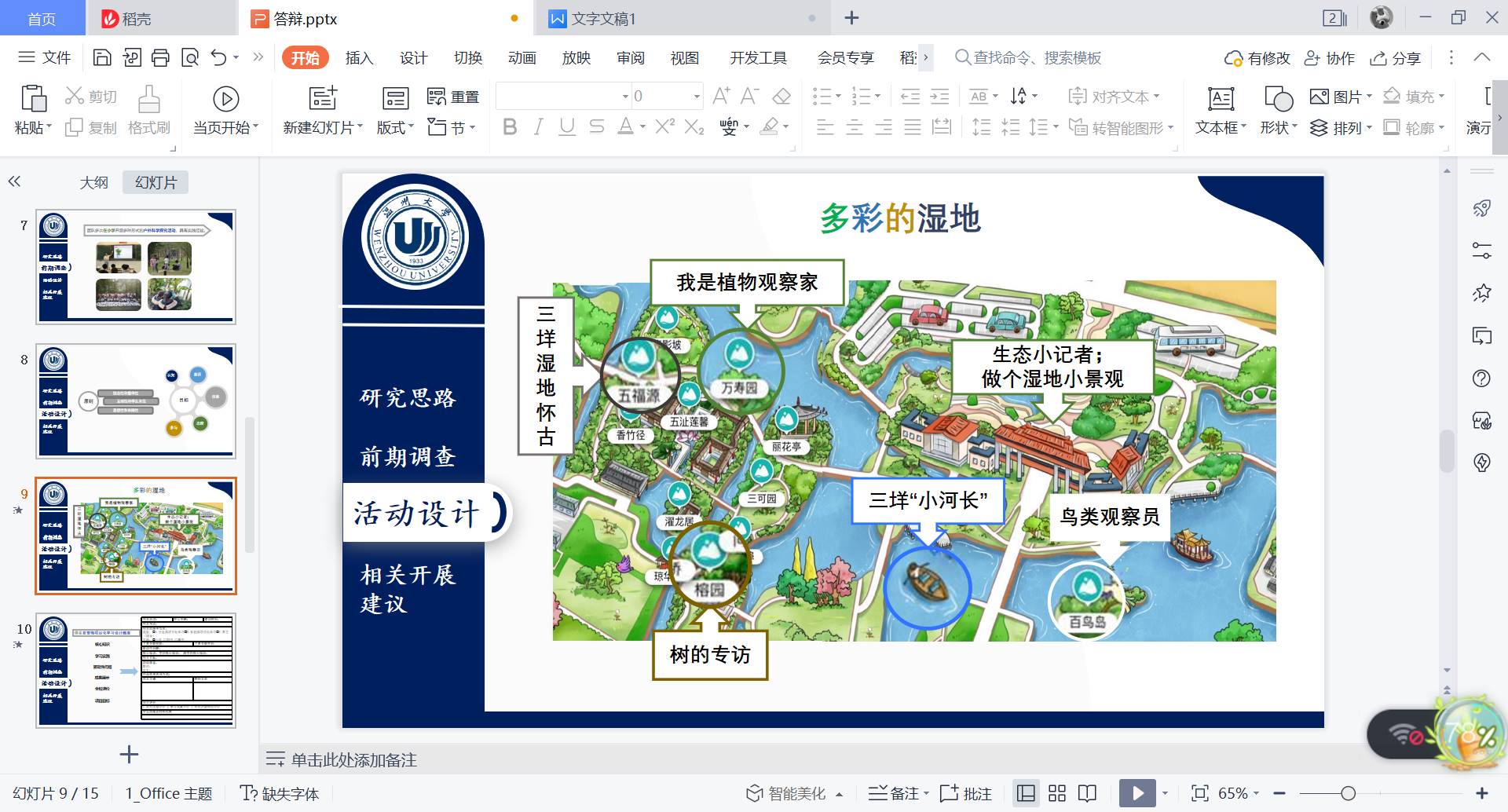Expand the font size dropdown

coord(696,97)
